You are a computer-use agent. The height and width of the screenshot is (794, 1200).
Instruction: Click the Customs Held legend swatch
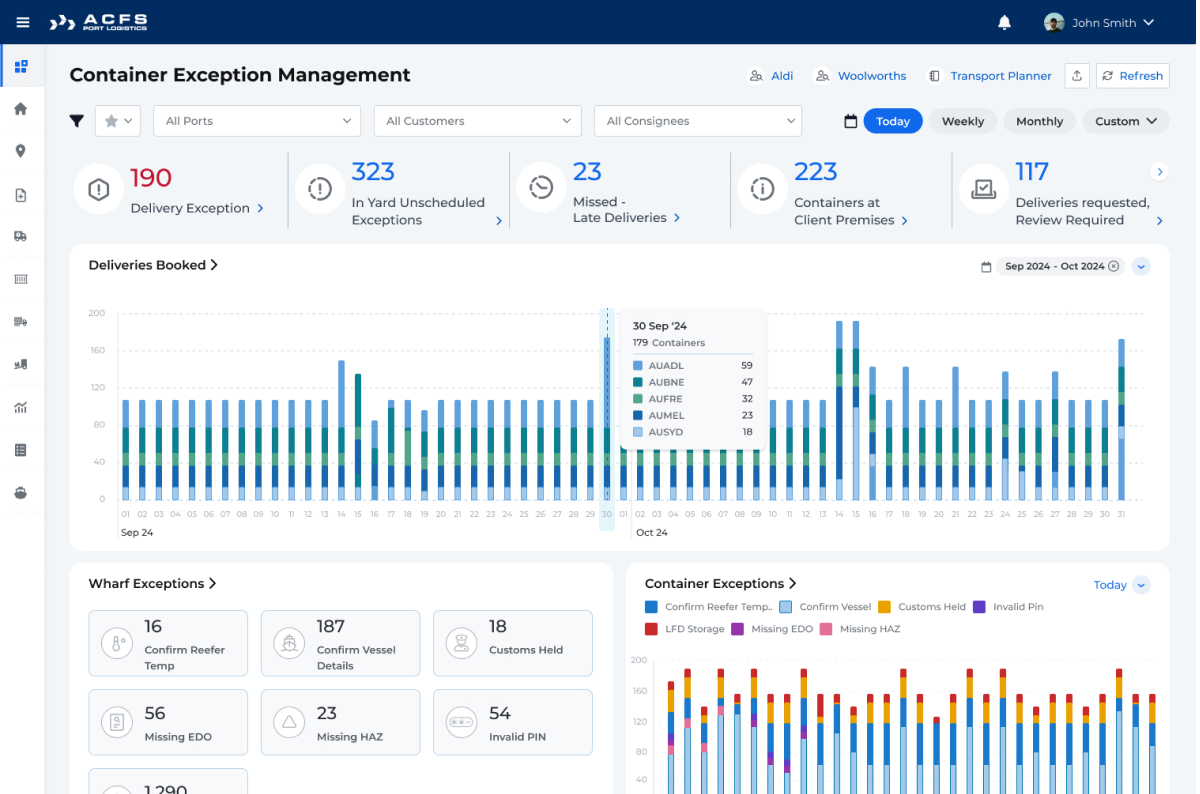[884, 607]
